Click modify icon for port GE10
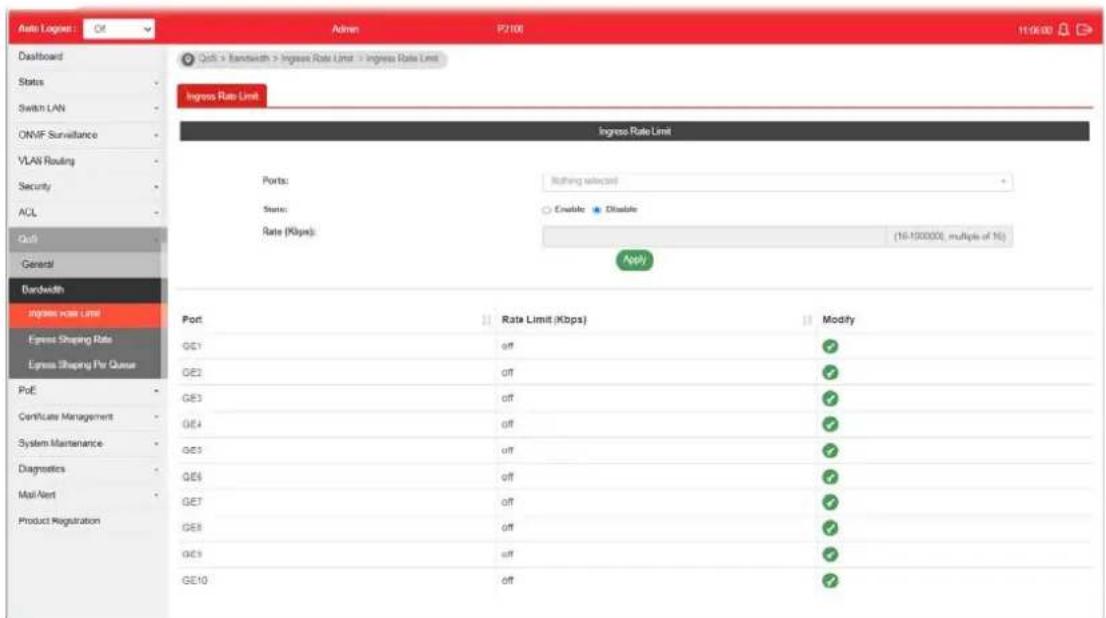1106x618 pixels. tap(830, 581)
